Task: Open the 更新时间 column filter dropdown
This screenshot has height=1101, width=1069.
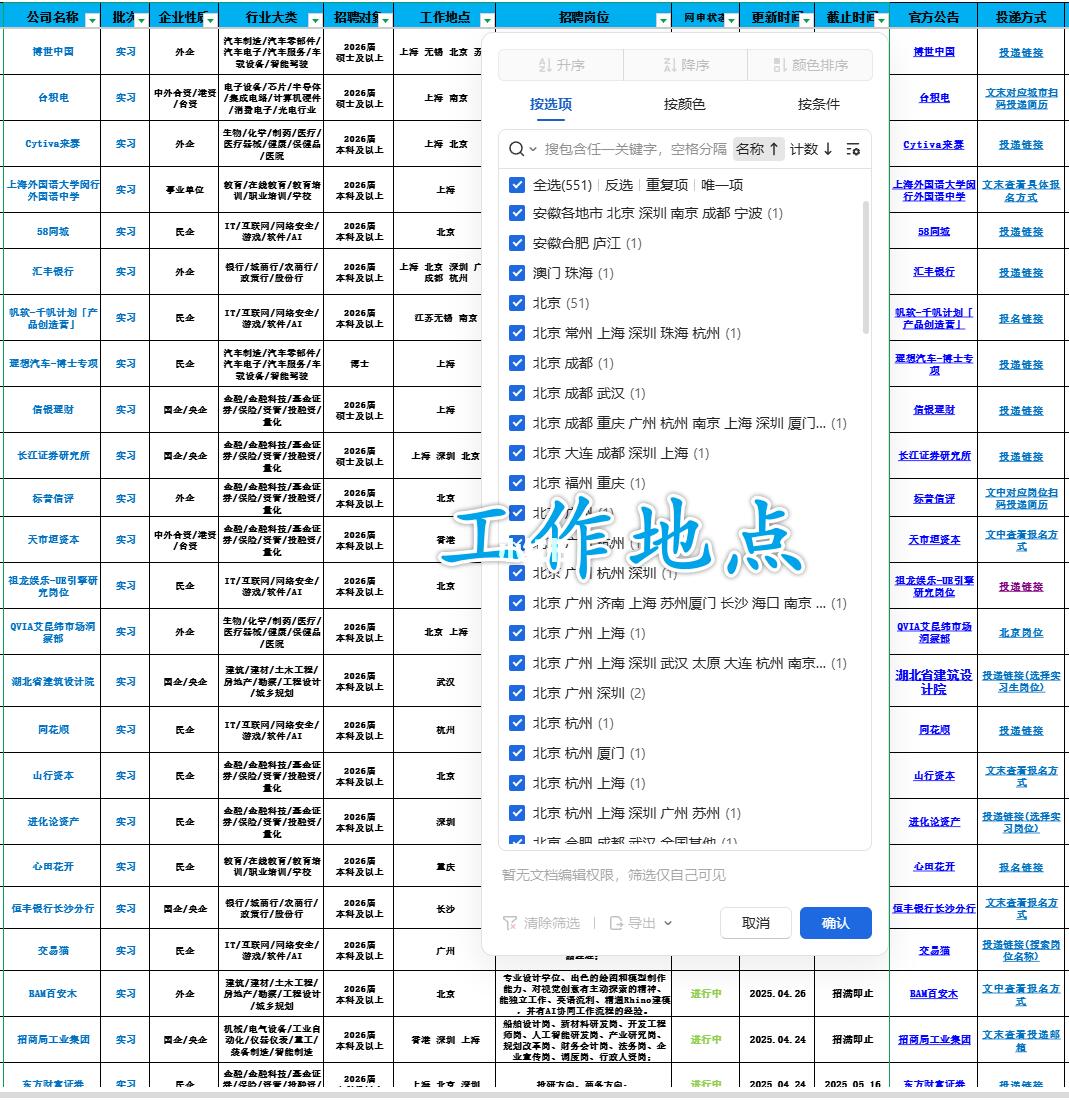Action: coord(806,20)
